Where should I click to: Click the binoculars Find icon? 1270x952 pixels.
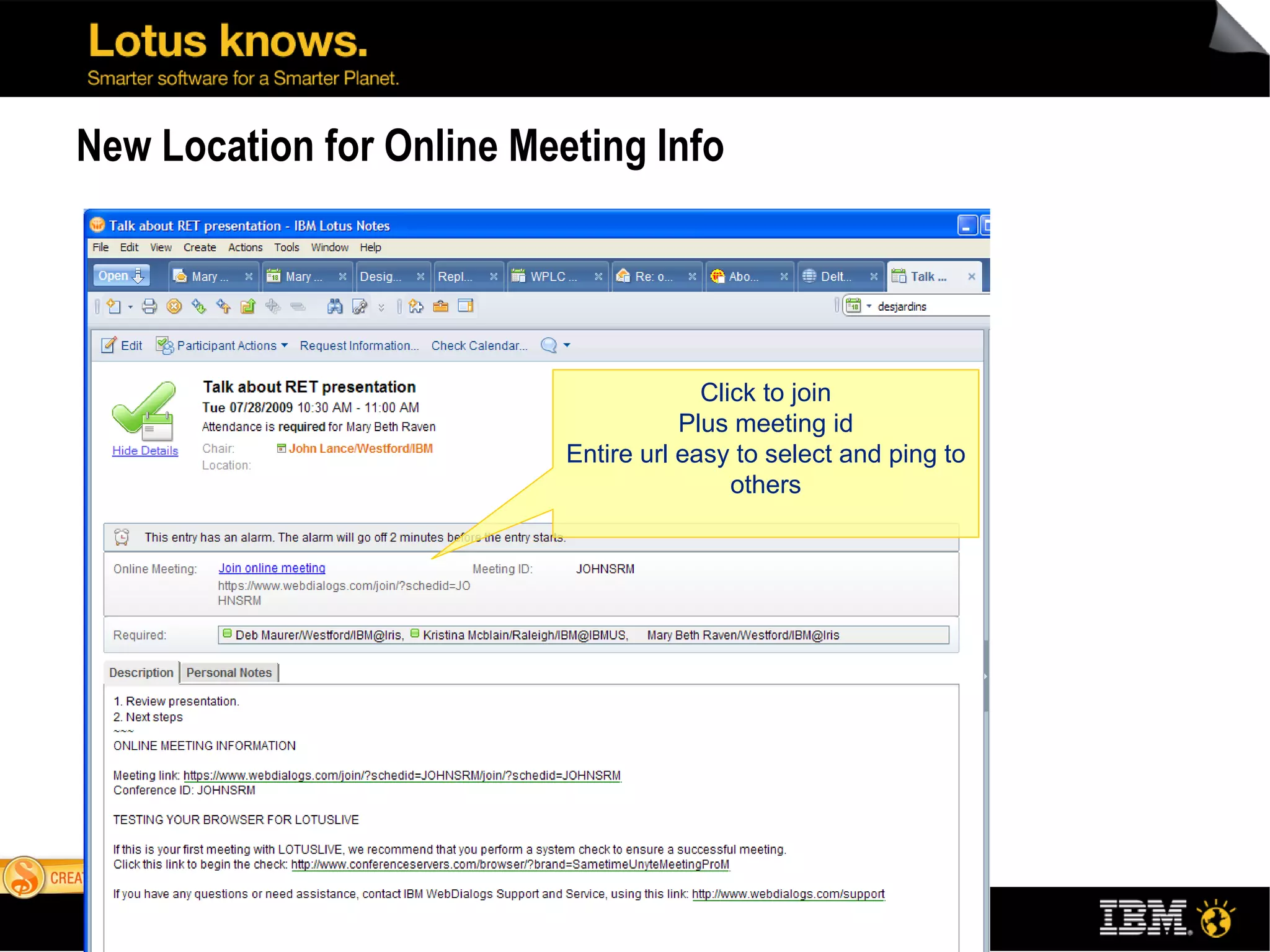pos(335,306)
